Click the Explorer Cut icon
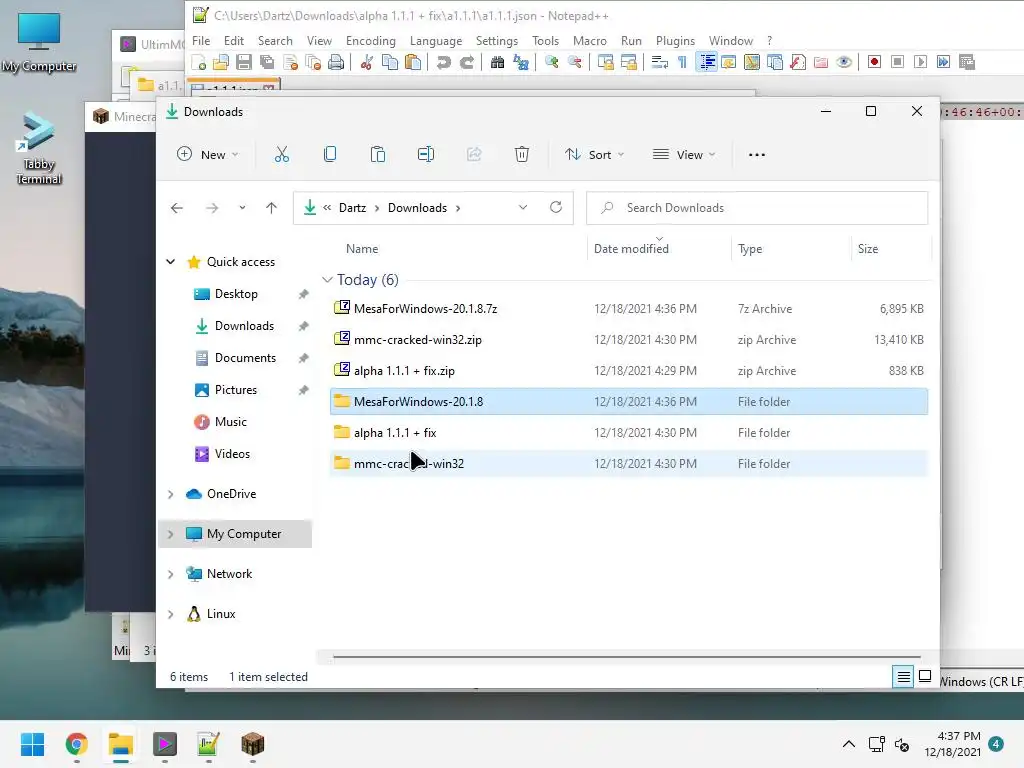 pyautogui.click(x=281, y=155)
